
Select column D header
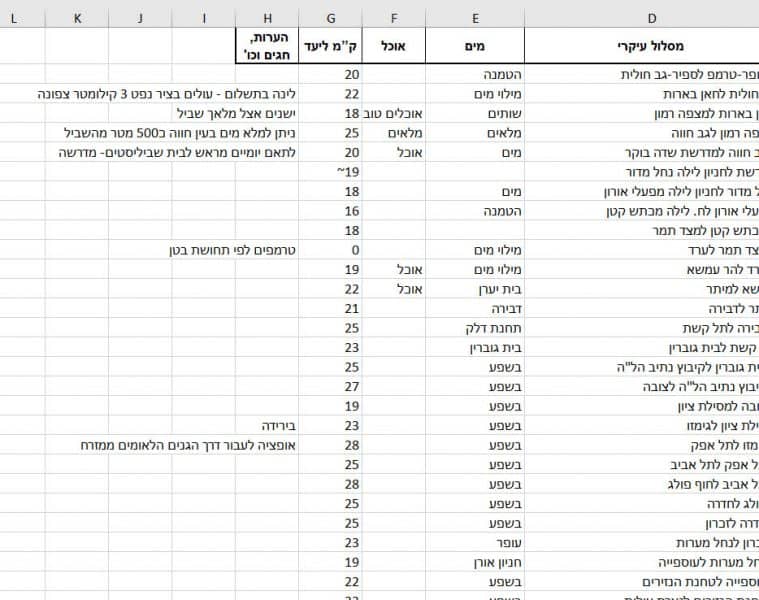click(652, 16)
